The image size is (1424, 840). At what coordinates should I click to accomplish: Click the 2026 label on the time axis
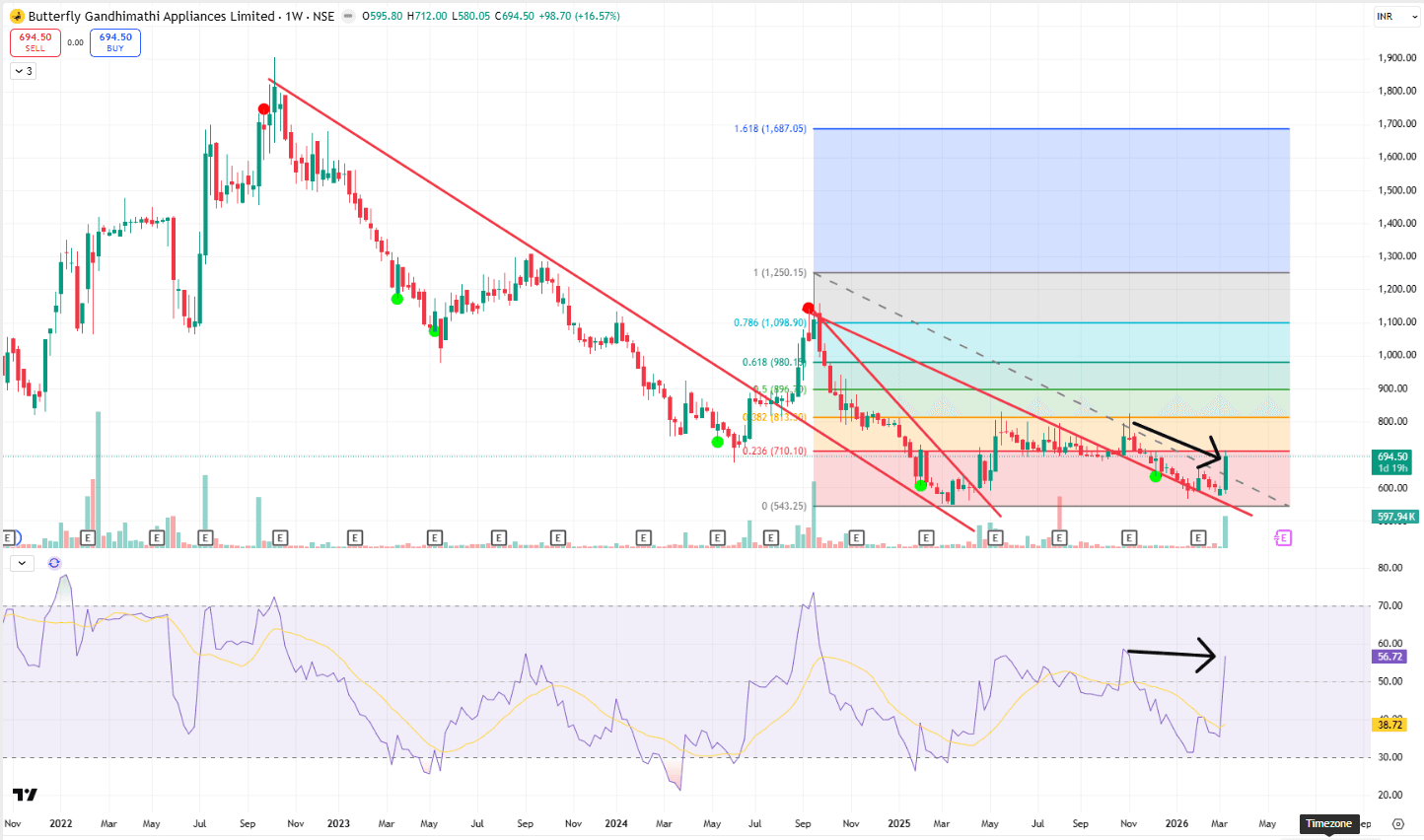[x=1176, y=823]
